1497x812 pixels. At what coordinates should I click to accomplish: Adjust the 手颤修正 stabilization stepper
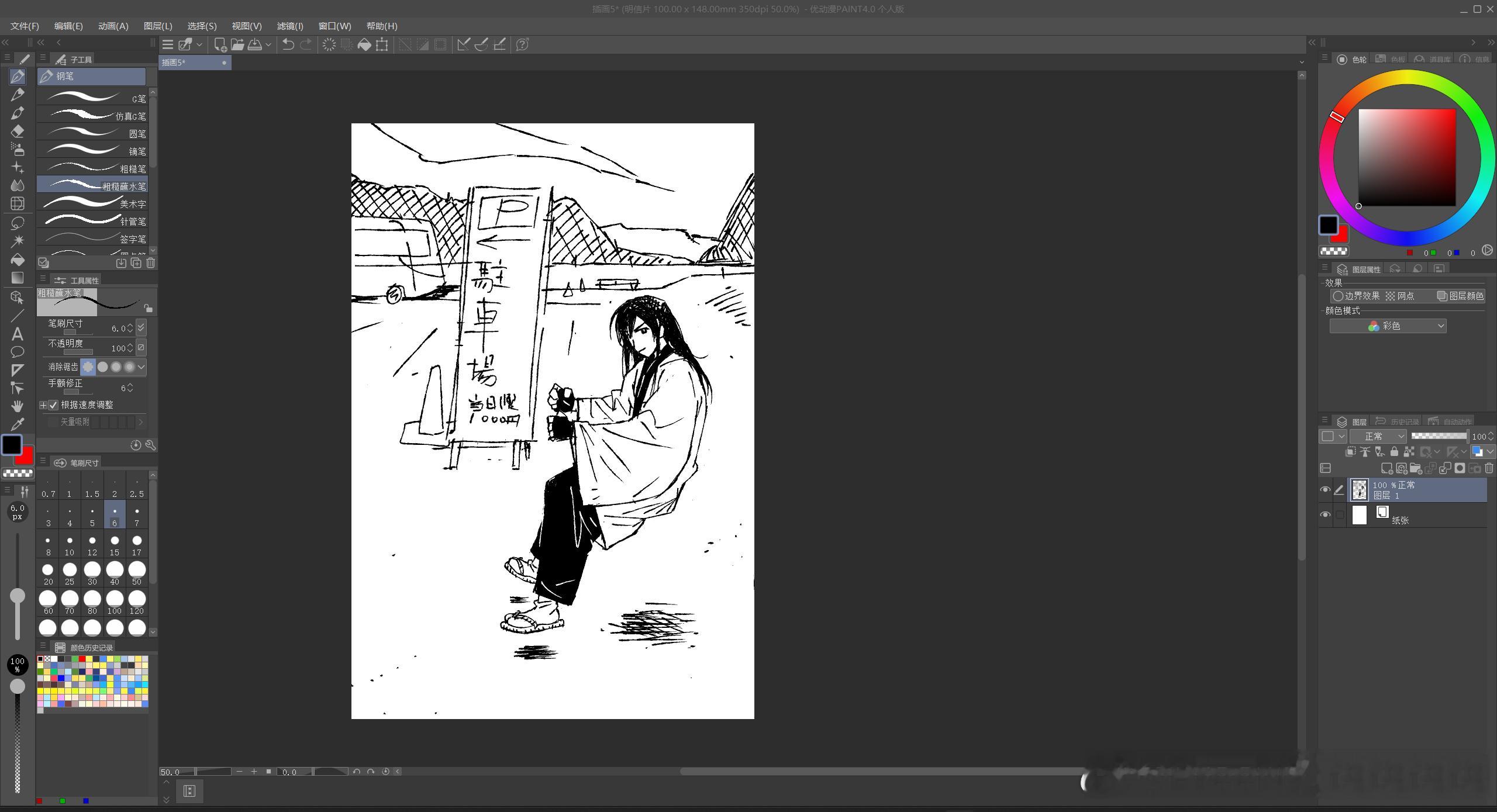(x=130, y=388)
